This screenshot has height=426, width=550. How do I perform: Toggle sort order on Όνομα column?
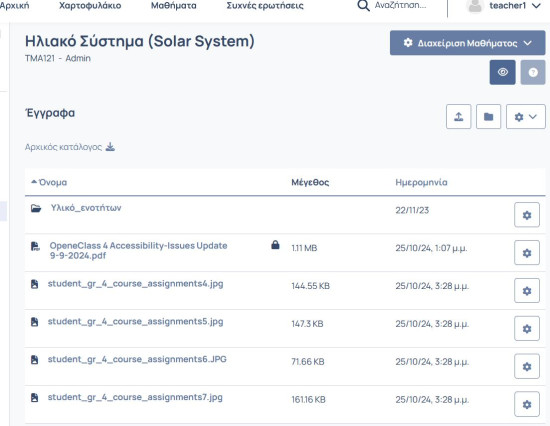(49, 182)
